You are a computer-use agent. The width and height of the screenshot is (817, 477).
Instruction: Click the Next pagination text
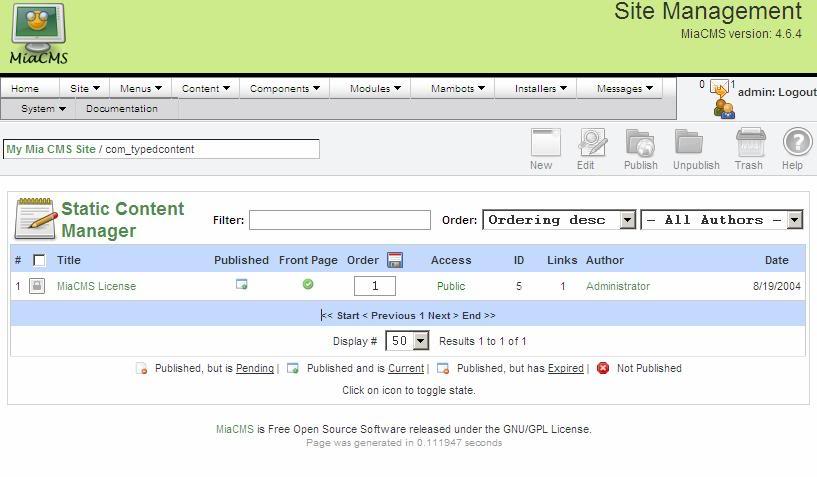click(x=439, y=315)
